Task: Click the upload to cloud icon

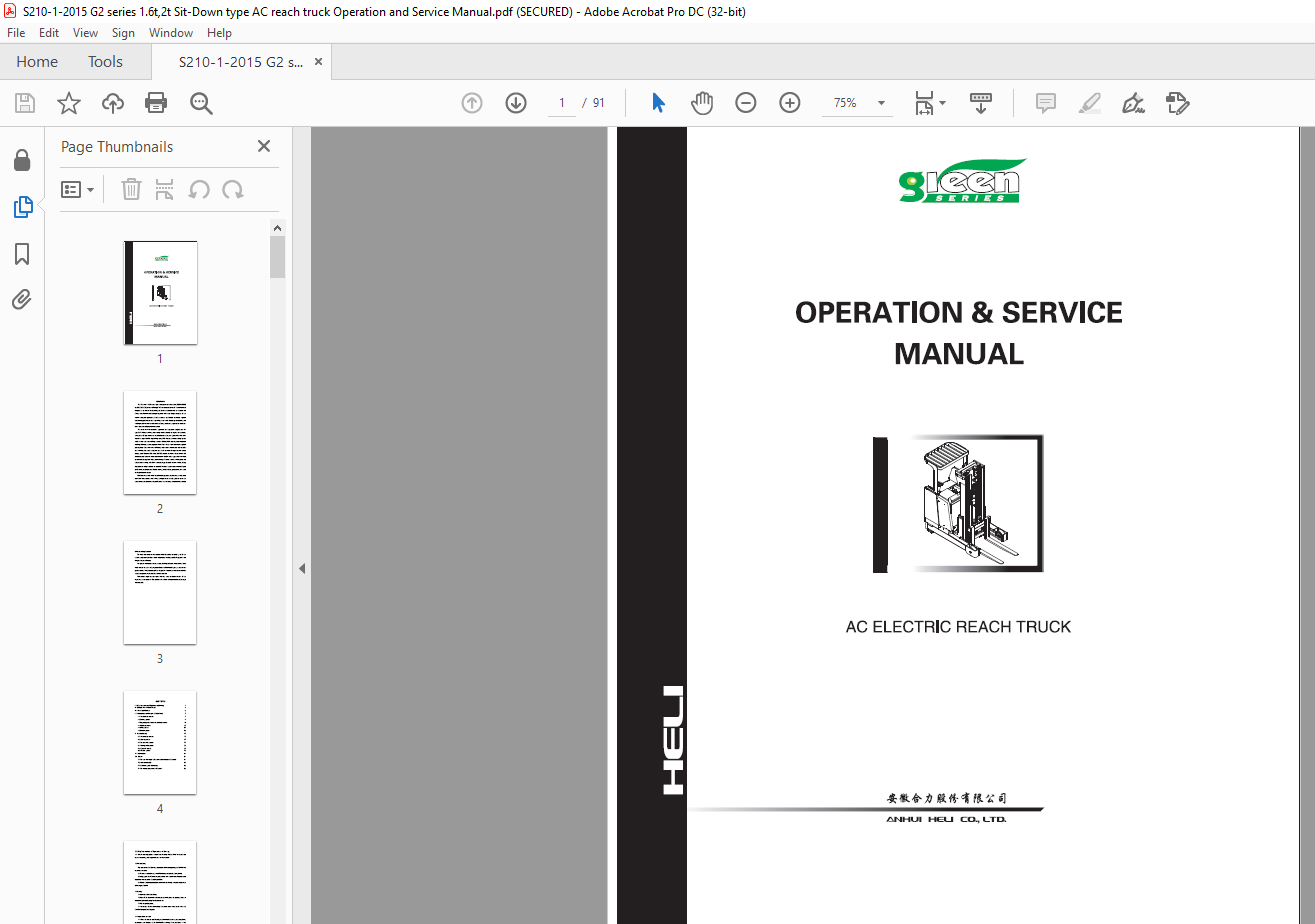Action: click(x=113, y=103)
